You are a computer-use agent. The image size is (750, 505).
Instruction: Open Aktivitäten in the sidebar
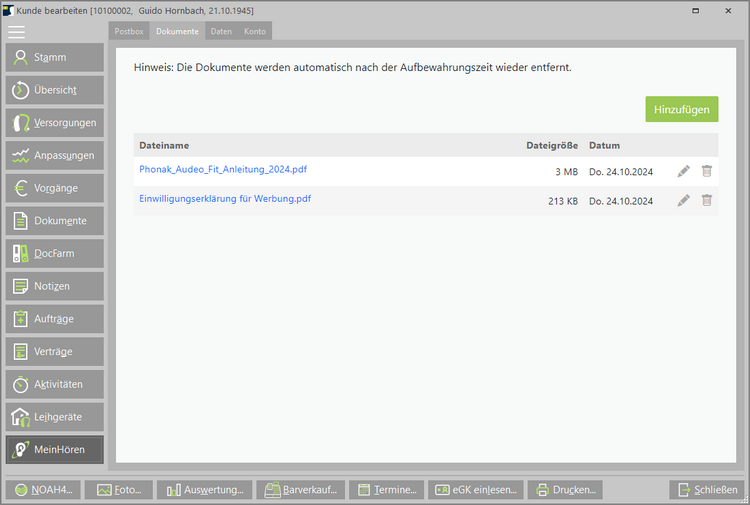pos(55,384)
